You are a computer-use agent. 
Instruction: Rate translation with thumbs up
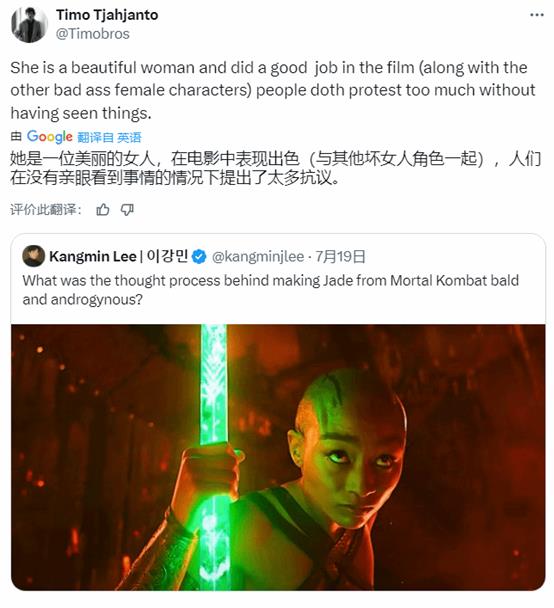(103, 210)
